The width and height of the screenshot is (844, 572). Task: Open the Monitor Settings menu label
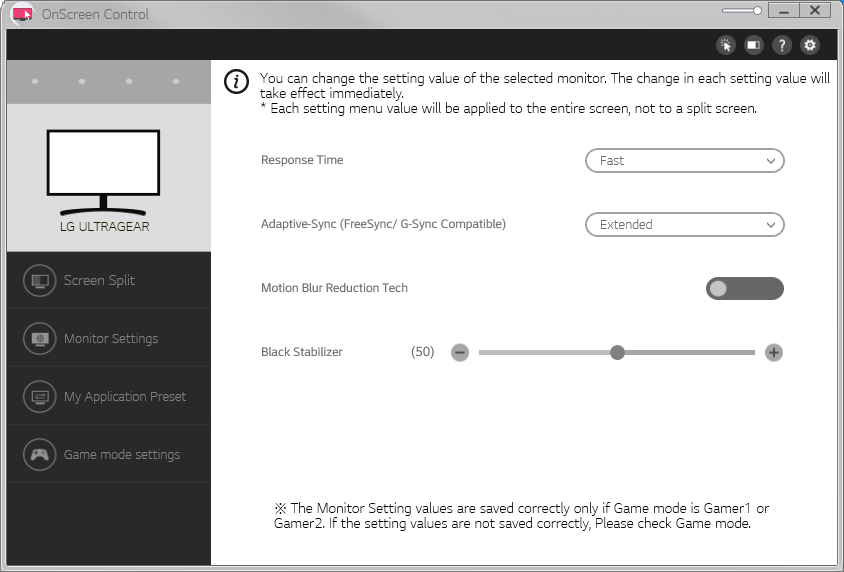tap(111, 338)
